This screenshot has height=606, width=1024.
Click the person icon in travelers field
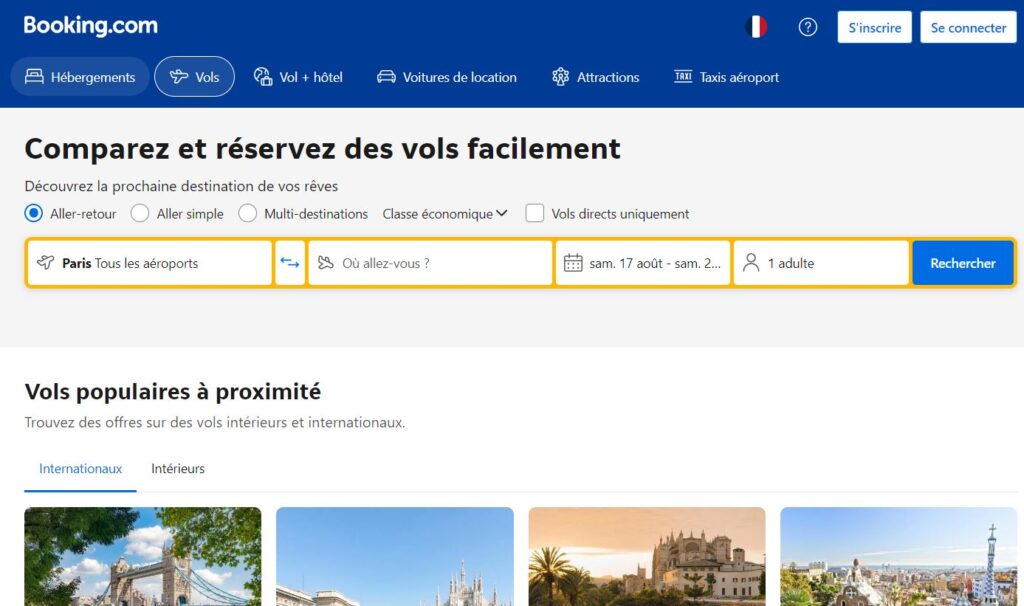tap(751, 263)
